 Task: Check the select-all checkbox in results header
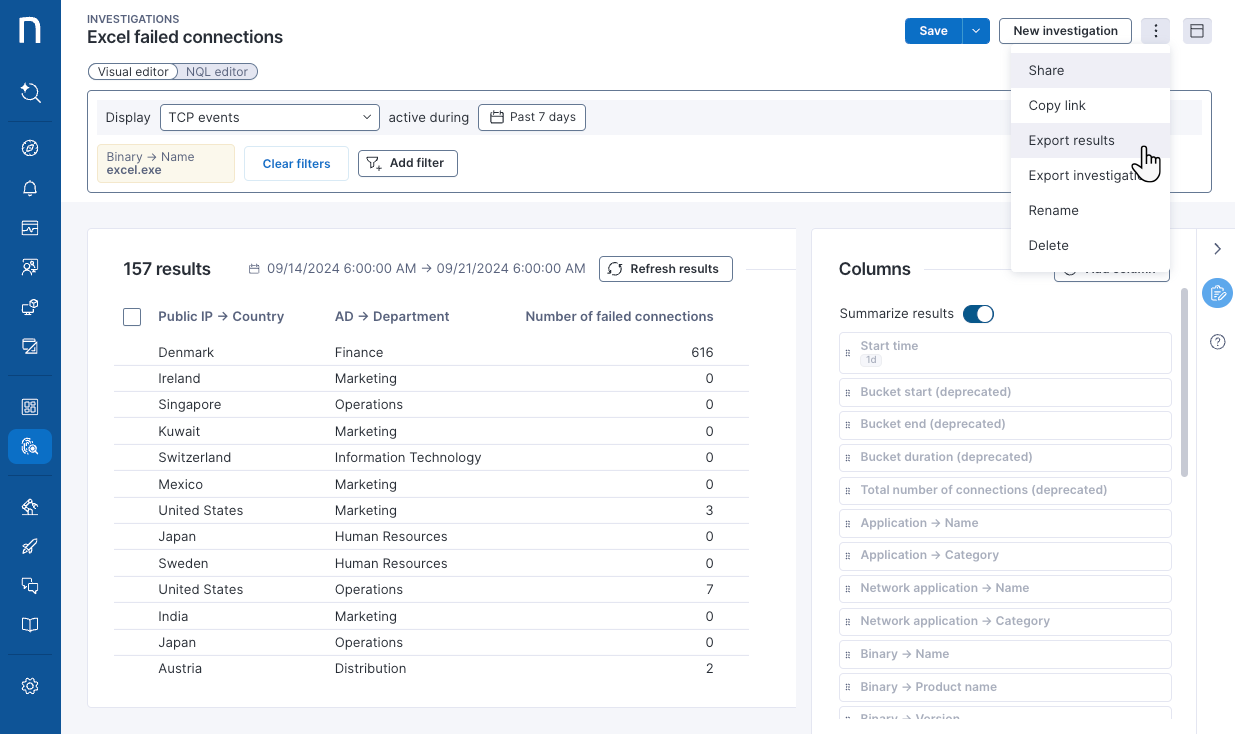(132, 317)
